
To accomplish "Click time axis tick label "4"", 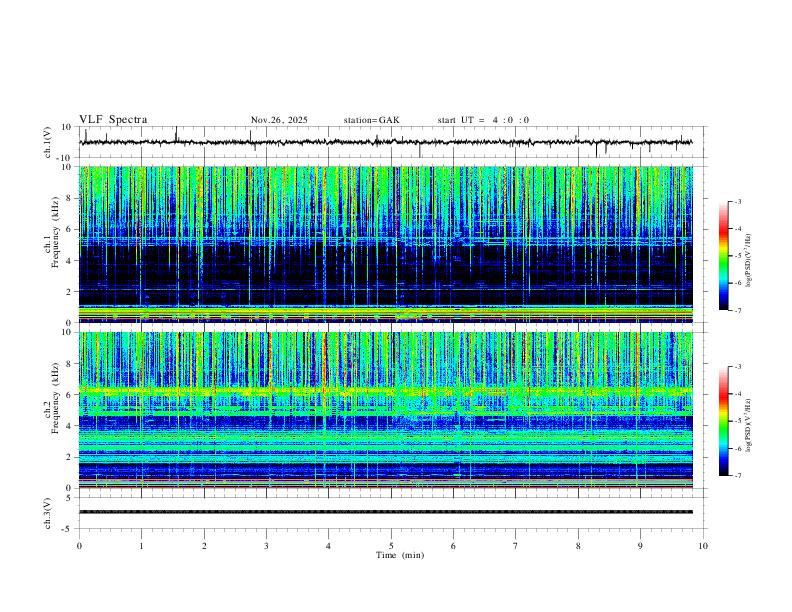I will (x=328, y=546).
